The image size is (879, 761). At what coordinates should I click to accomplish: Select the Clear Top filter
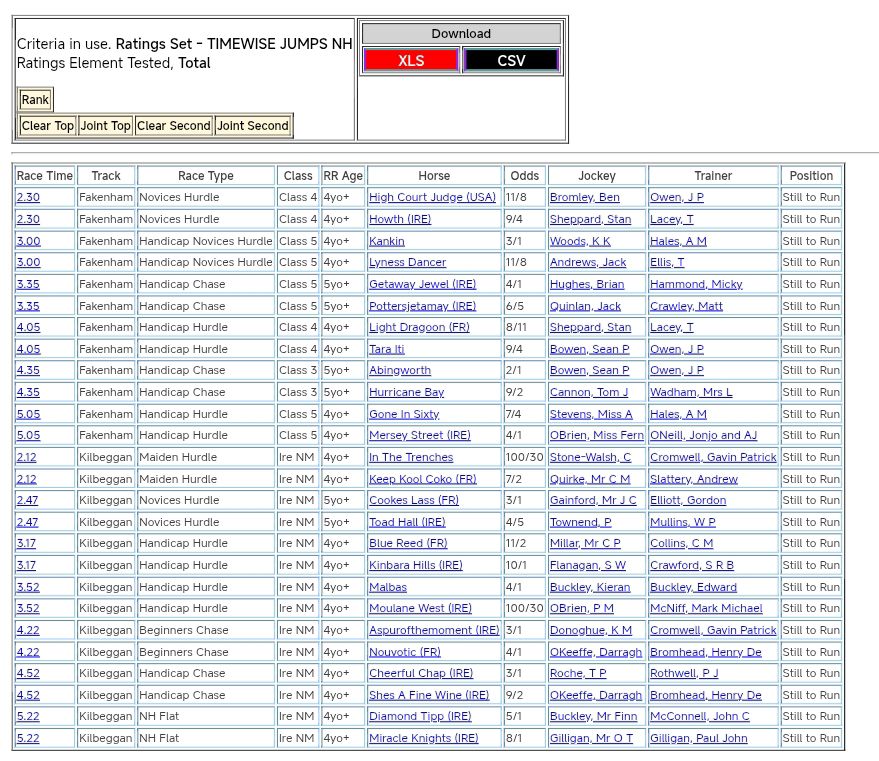47,126
